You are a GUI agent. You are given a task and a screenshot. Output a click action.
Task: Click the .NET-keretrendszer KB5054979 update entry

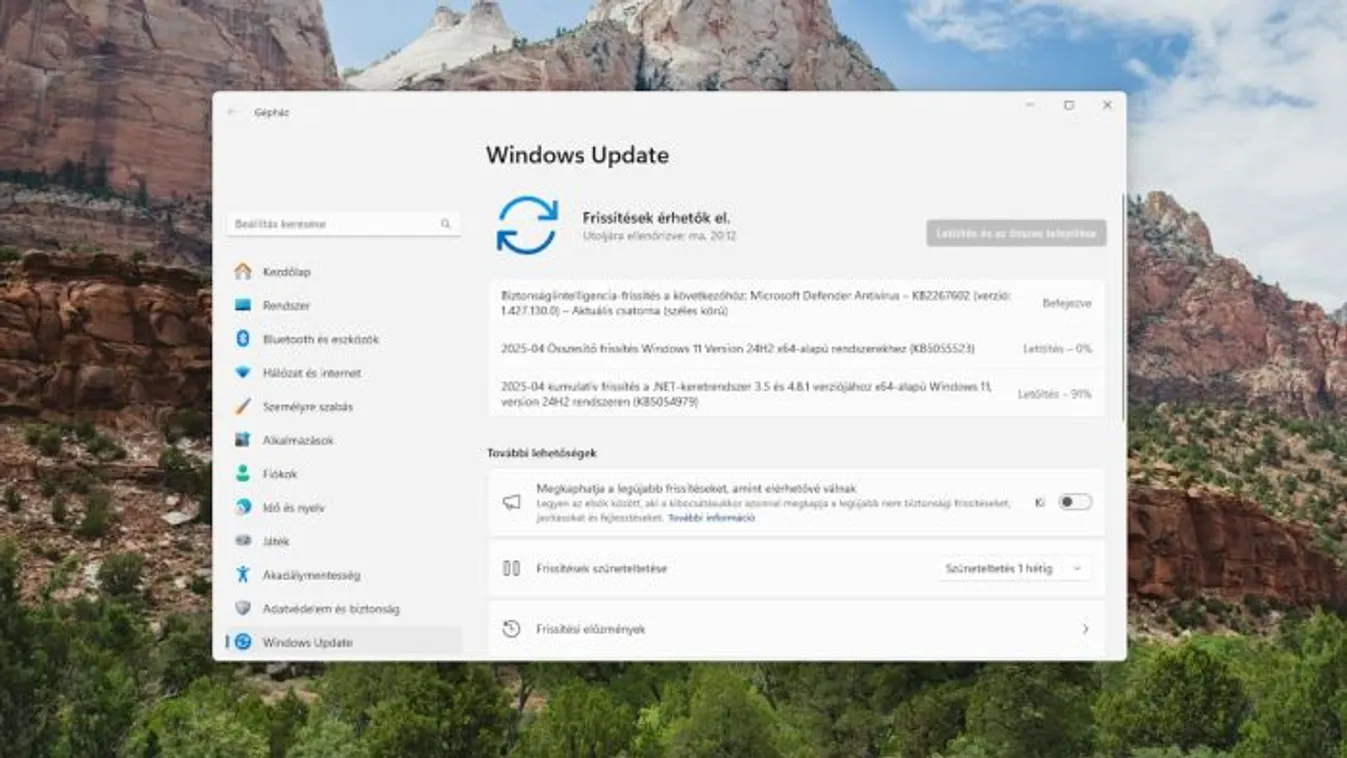pyautogui.click(x=797, y=394)
